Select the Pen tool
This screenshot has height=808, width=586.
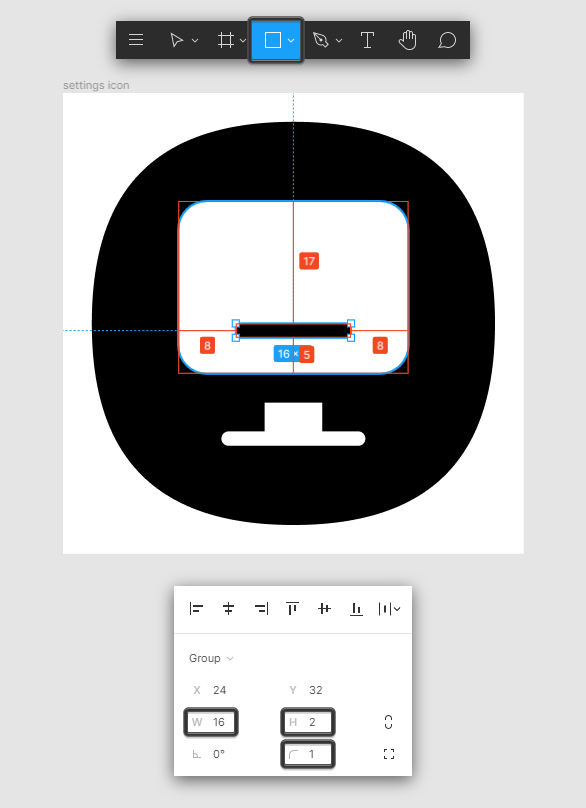coord(321,40)
